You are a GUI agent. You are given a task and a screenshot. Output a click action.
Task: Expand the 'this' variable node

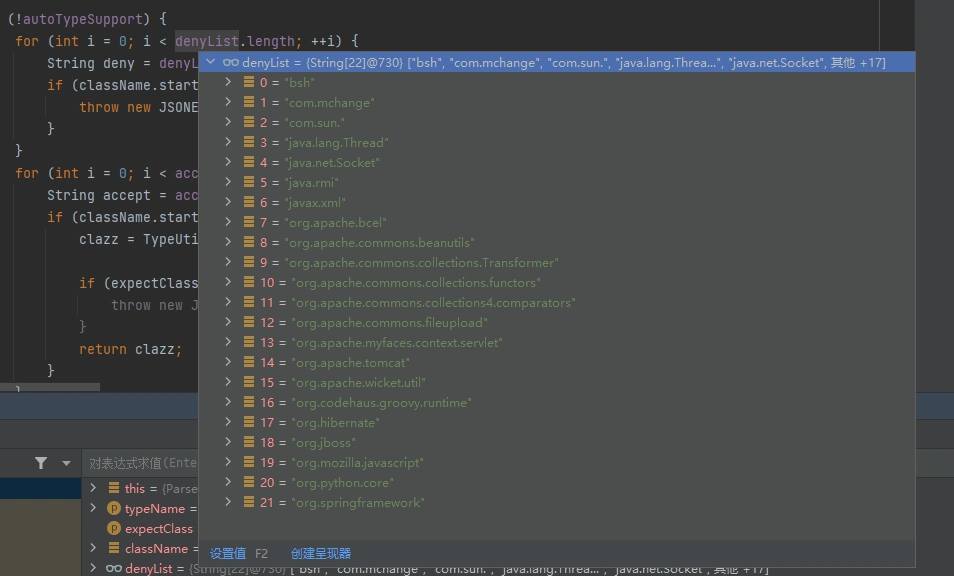coord(93,488)
